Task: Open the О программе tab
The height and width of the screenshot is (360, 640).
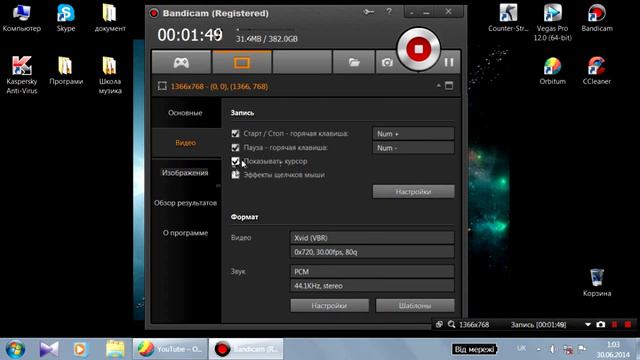Action: 186,233
